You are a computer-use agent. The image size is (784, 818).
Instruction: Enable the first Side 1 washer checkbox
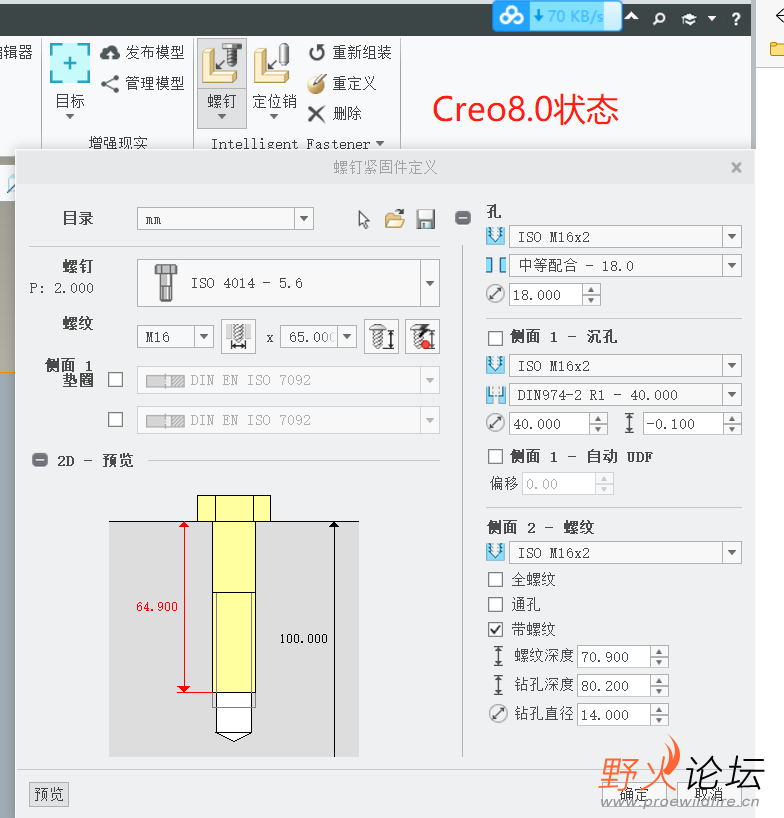[115, 379]
